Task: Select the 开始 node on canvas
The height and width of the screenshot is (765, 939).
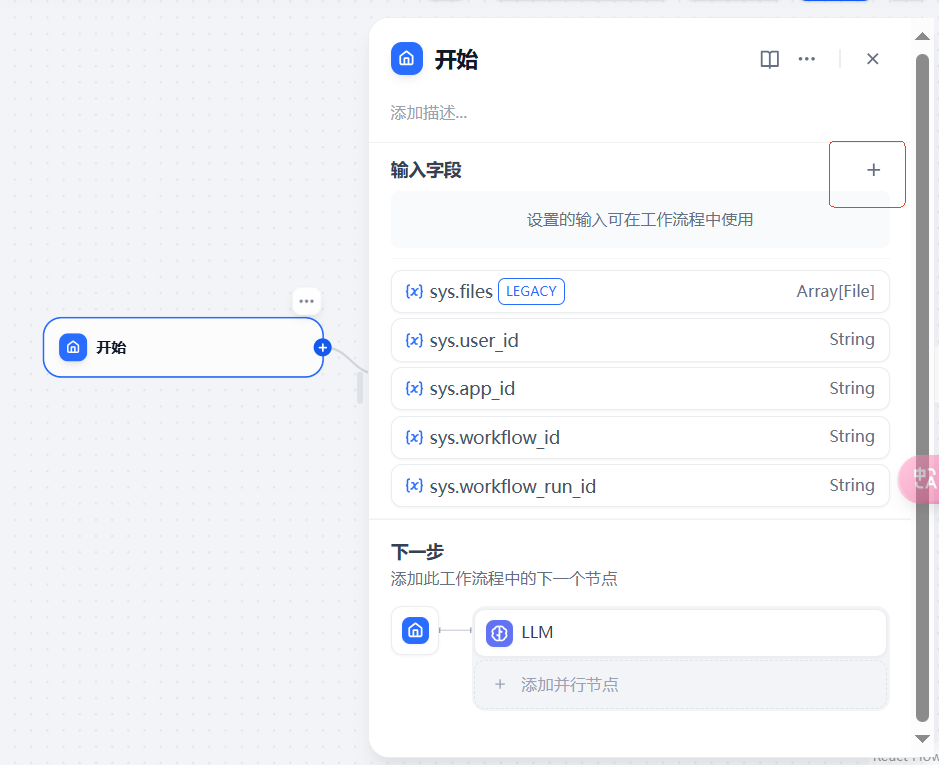Action: (x=180, y=348)
